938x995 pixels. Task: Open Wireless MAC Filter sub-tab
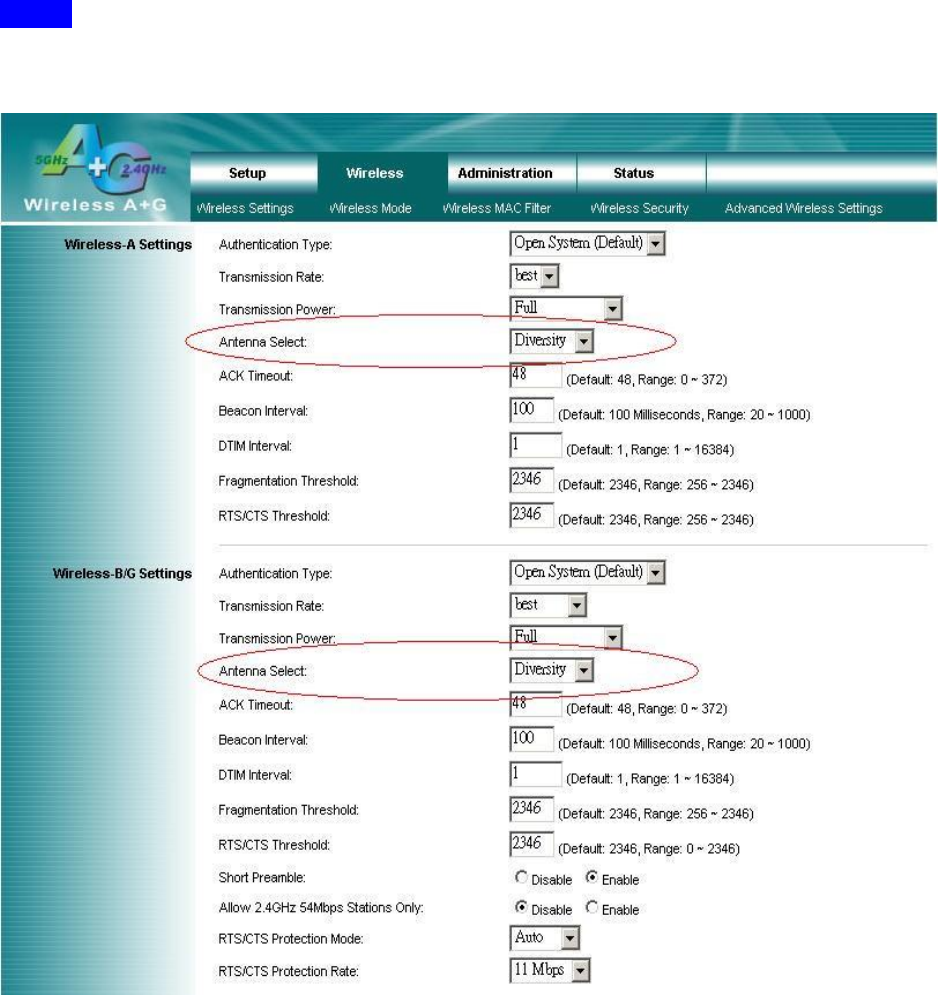point(497,208)
